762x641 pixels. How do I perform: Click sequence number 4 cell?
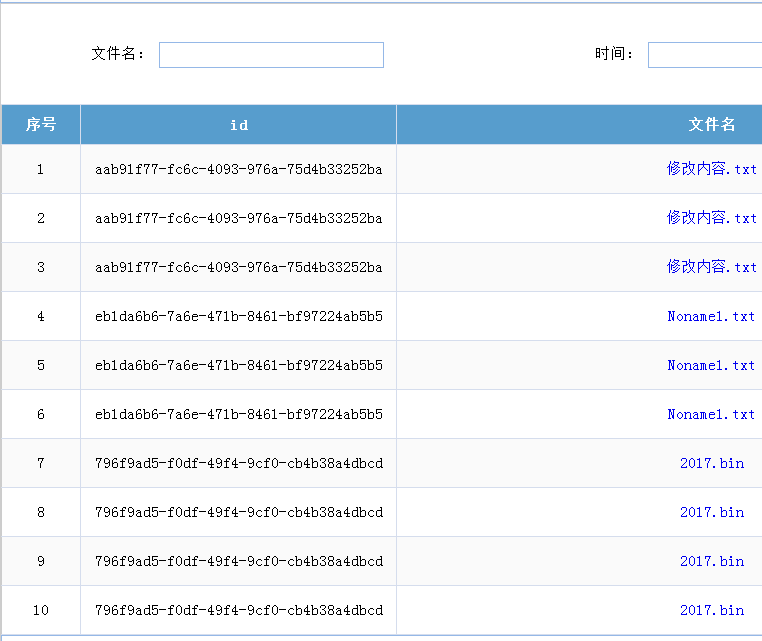[x=41, y=316]
